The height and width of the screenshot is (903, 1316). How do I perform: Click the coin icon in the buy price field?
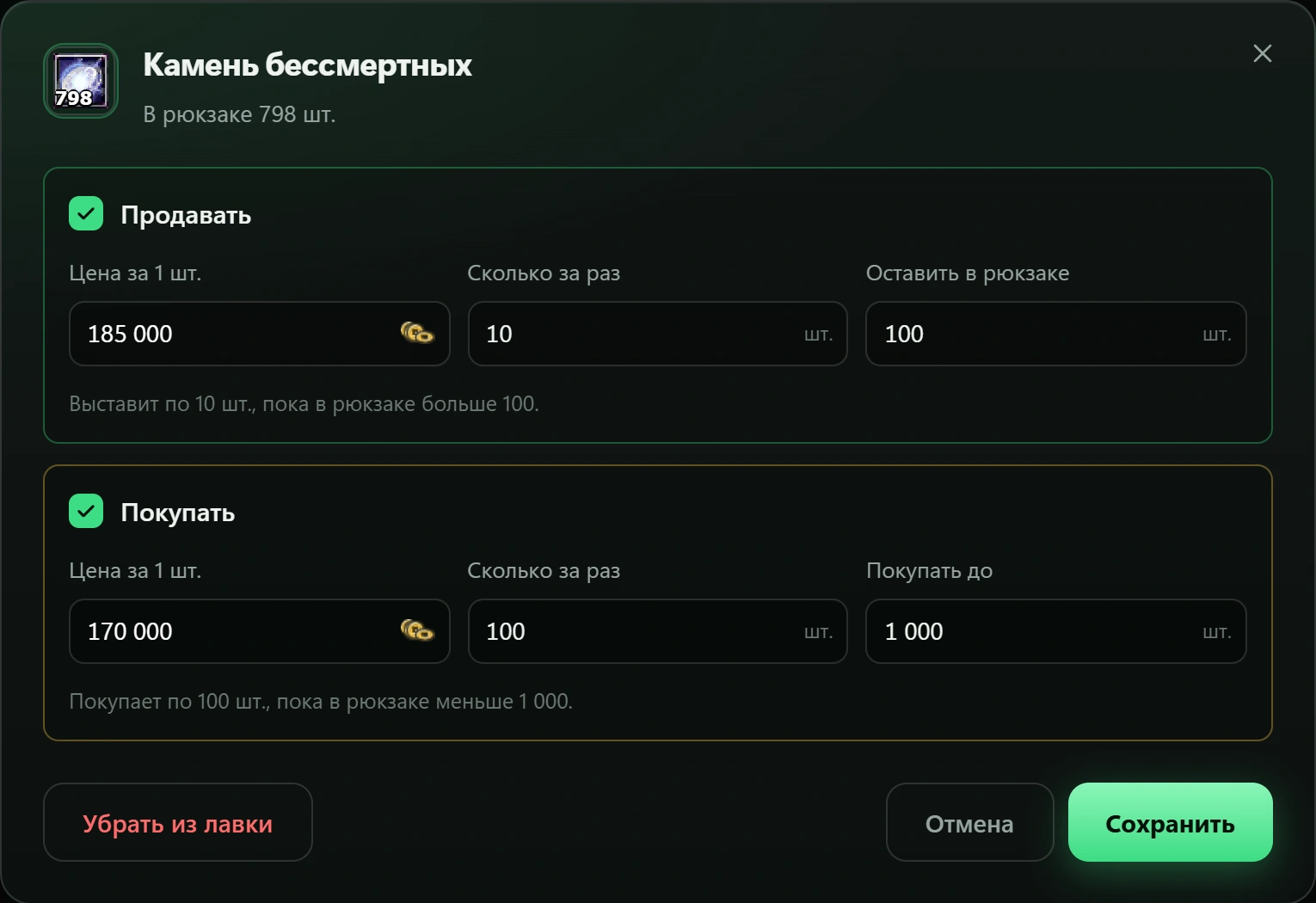417,630
